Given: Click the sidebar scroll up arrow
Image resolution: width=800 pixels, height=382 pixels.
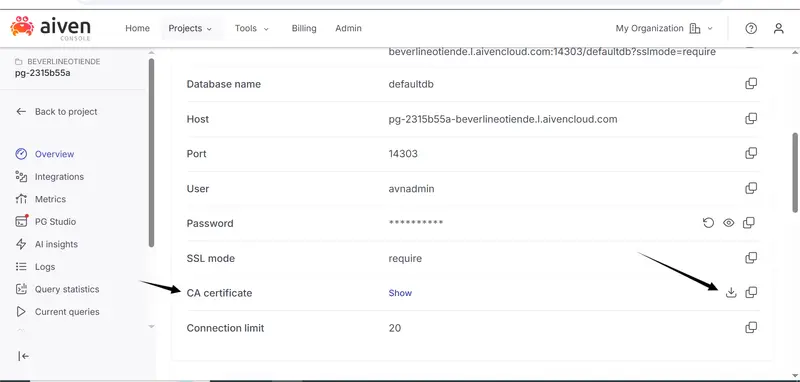Looking at the screenshot, I should pos(151,53).
